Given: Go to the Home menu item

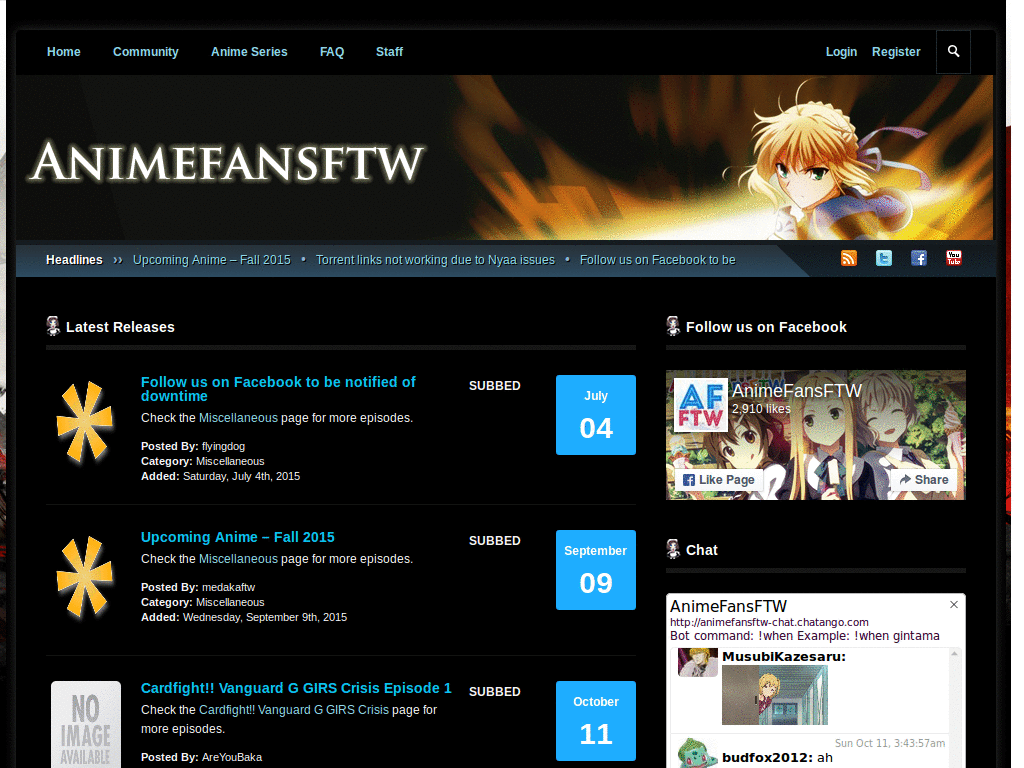Looking at the screenshot, I should pos(63,52).
